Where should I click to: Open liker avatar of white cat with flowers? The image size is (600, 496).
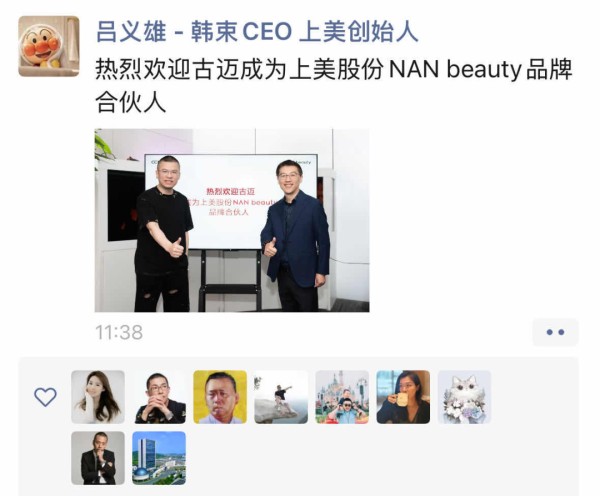click(464, 397)
